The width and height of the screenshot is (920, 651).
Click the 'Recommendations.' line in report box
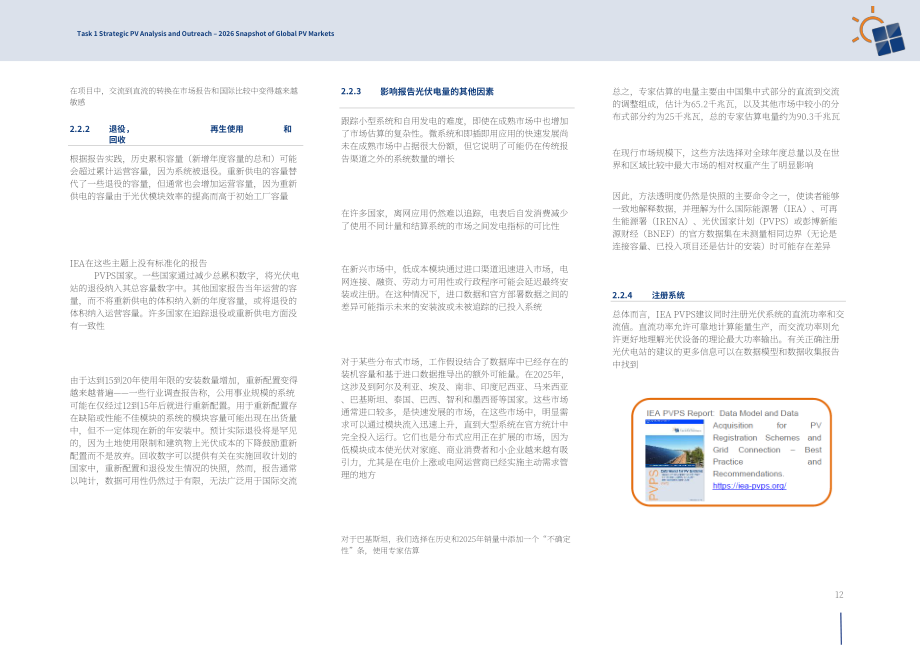tap(748, 473)
